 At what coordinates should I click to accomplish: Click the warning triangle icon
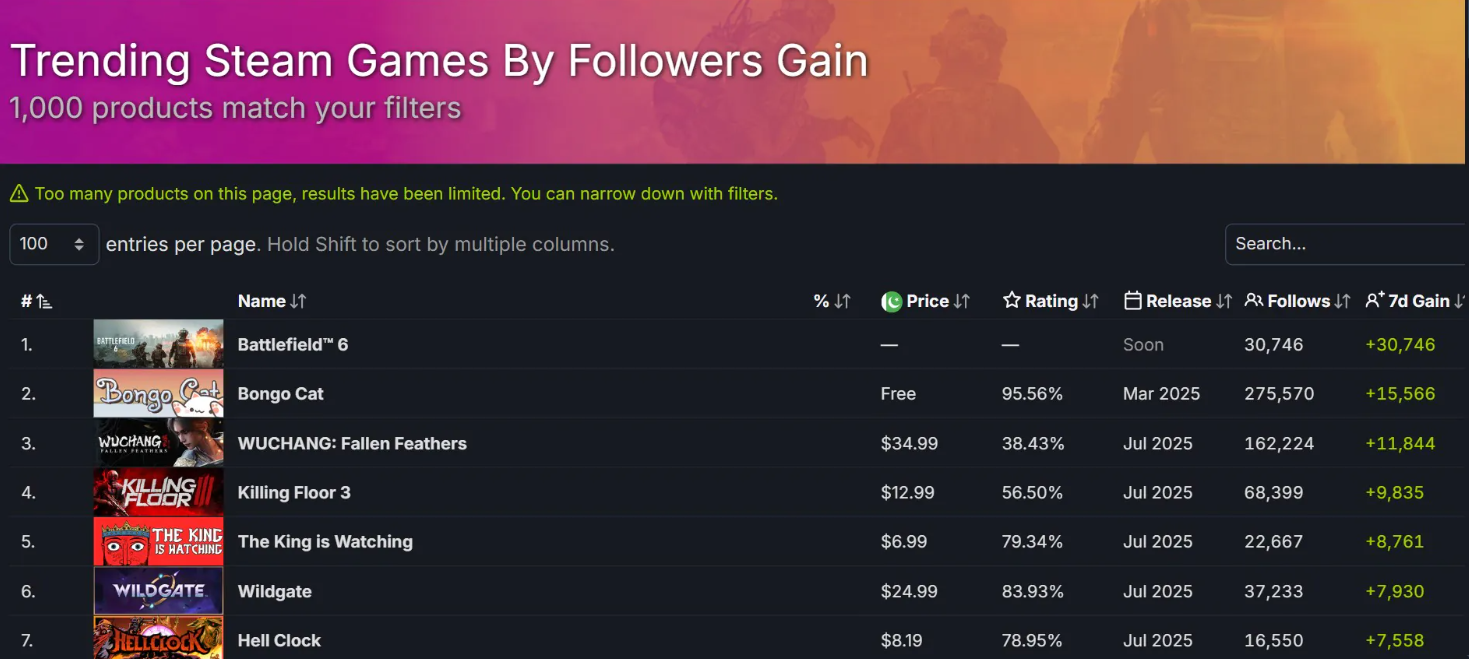point(18,194)
